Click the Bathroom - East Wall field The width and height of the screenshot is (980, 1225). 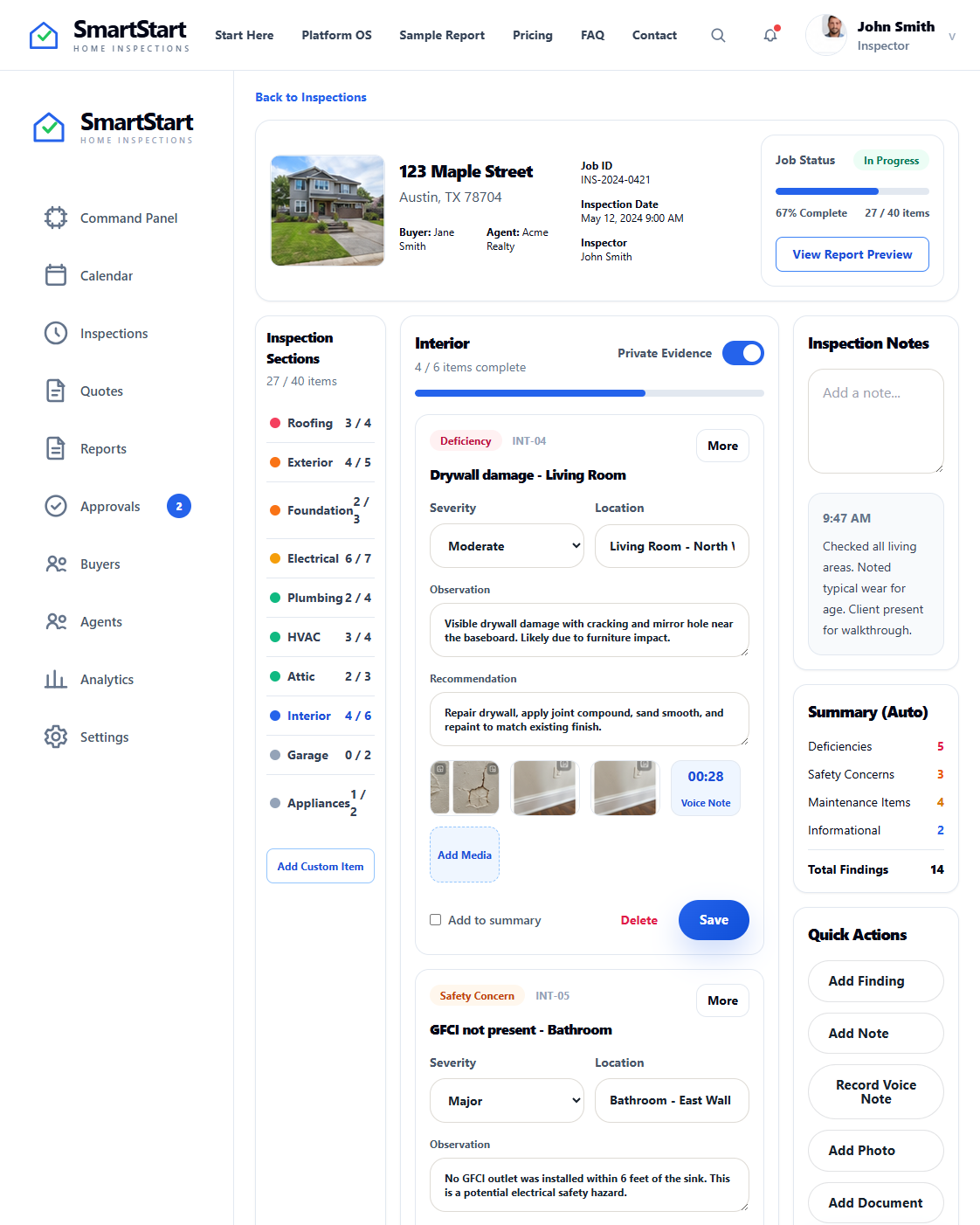click(x=672, y=1101)
